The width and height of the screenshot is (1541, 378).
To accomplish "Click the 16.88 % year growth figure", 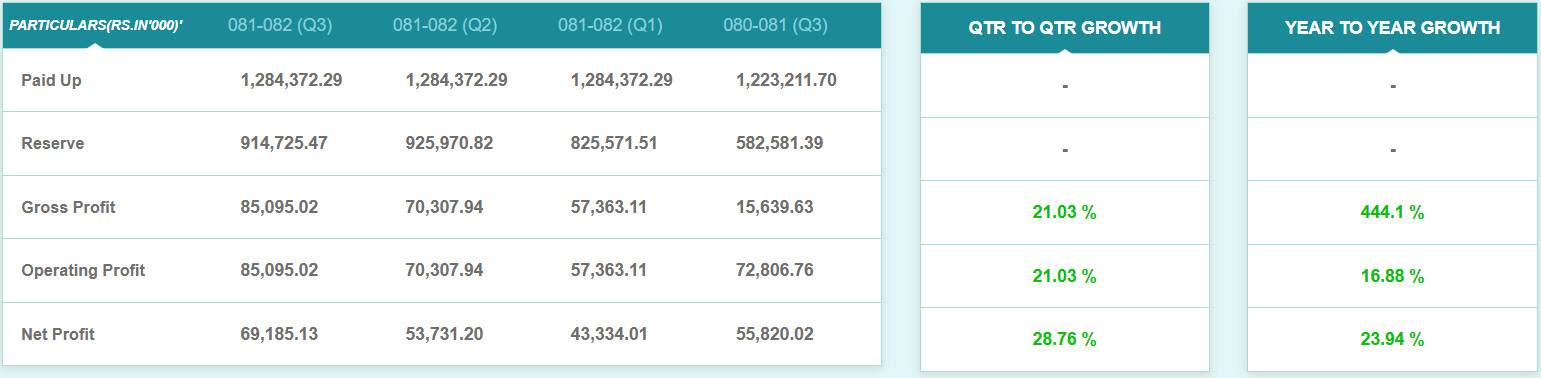I will [1393, 276].
